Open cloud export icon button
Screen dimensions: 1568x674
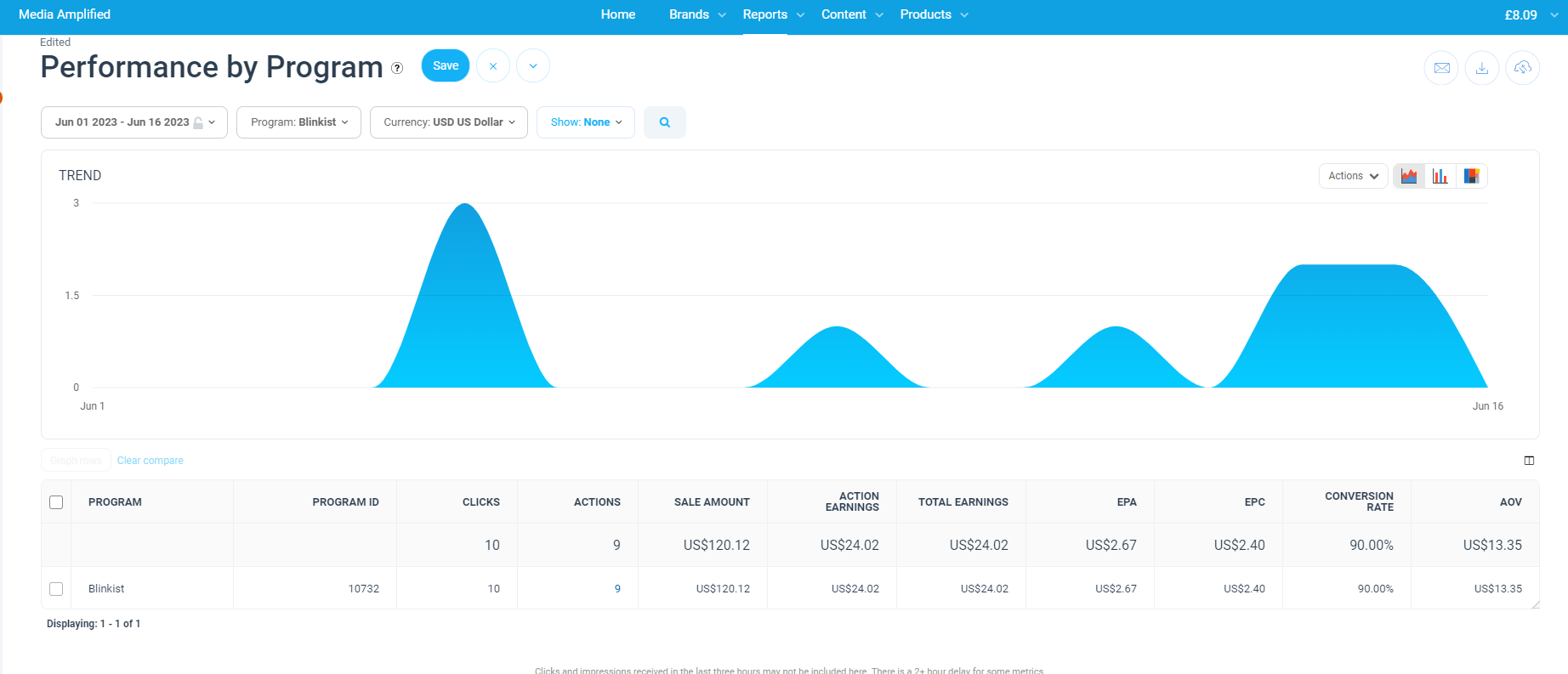tap(1523, 68)
